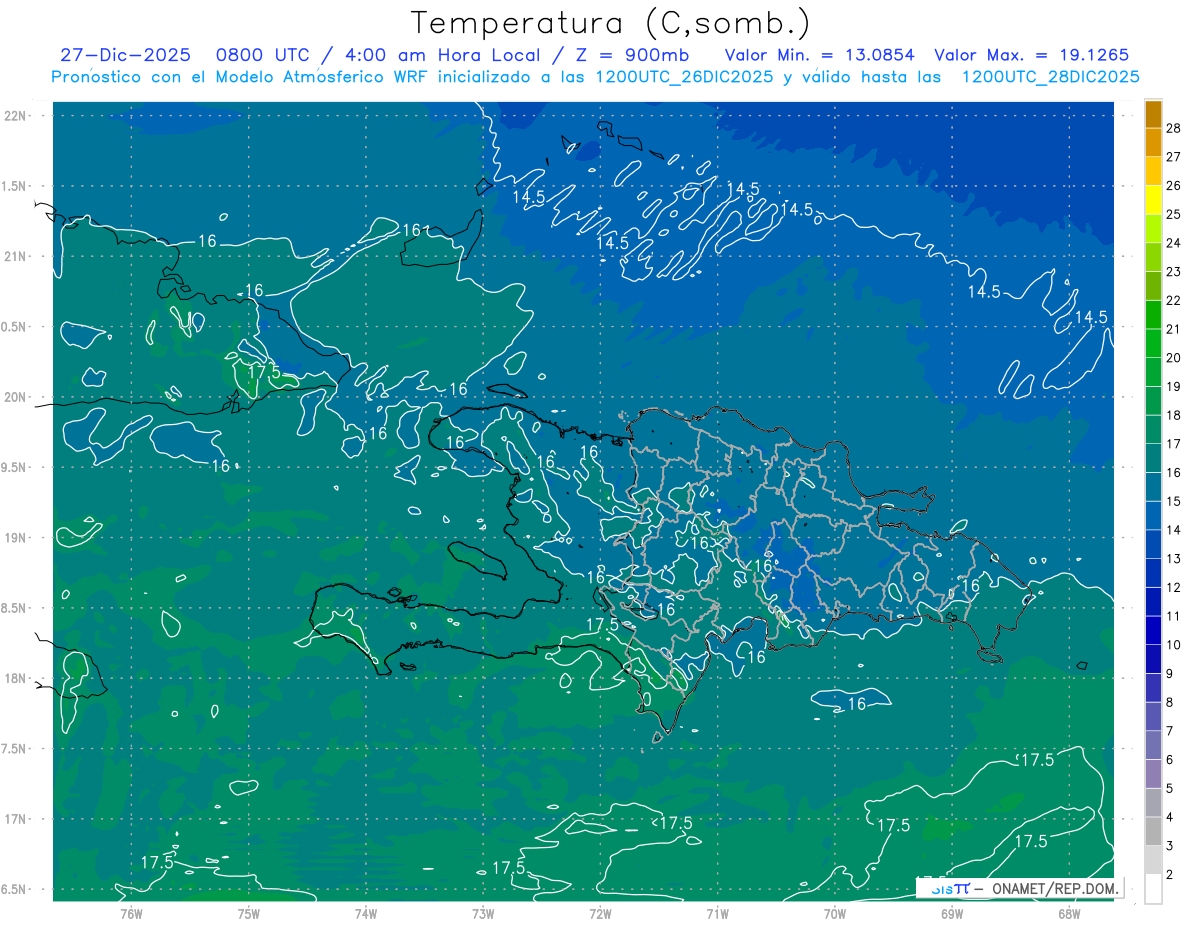Click the '20' color legend label
1200x927 pixels.
tap(1174, 358)
